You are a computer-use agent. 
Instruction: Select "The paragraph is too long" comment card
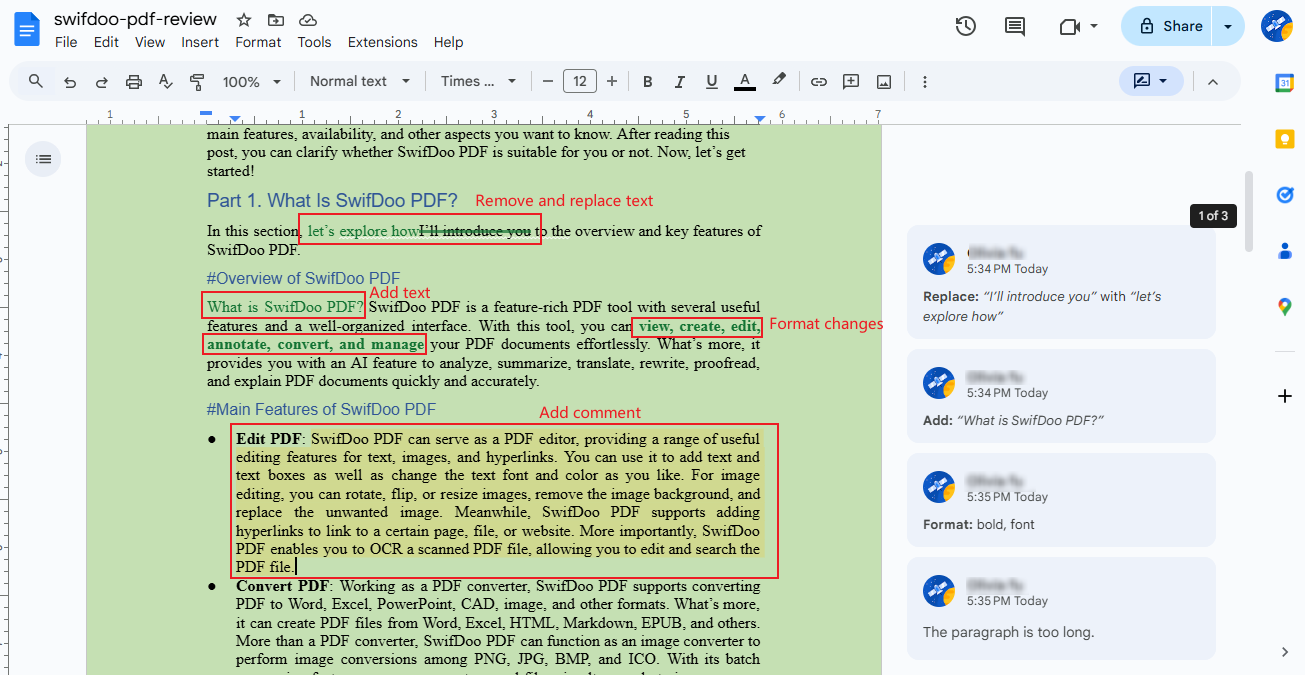(x=1061, y=608)
